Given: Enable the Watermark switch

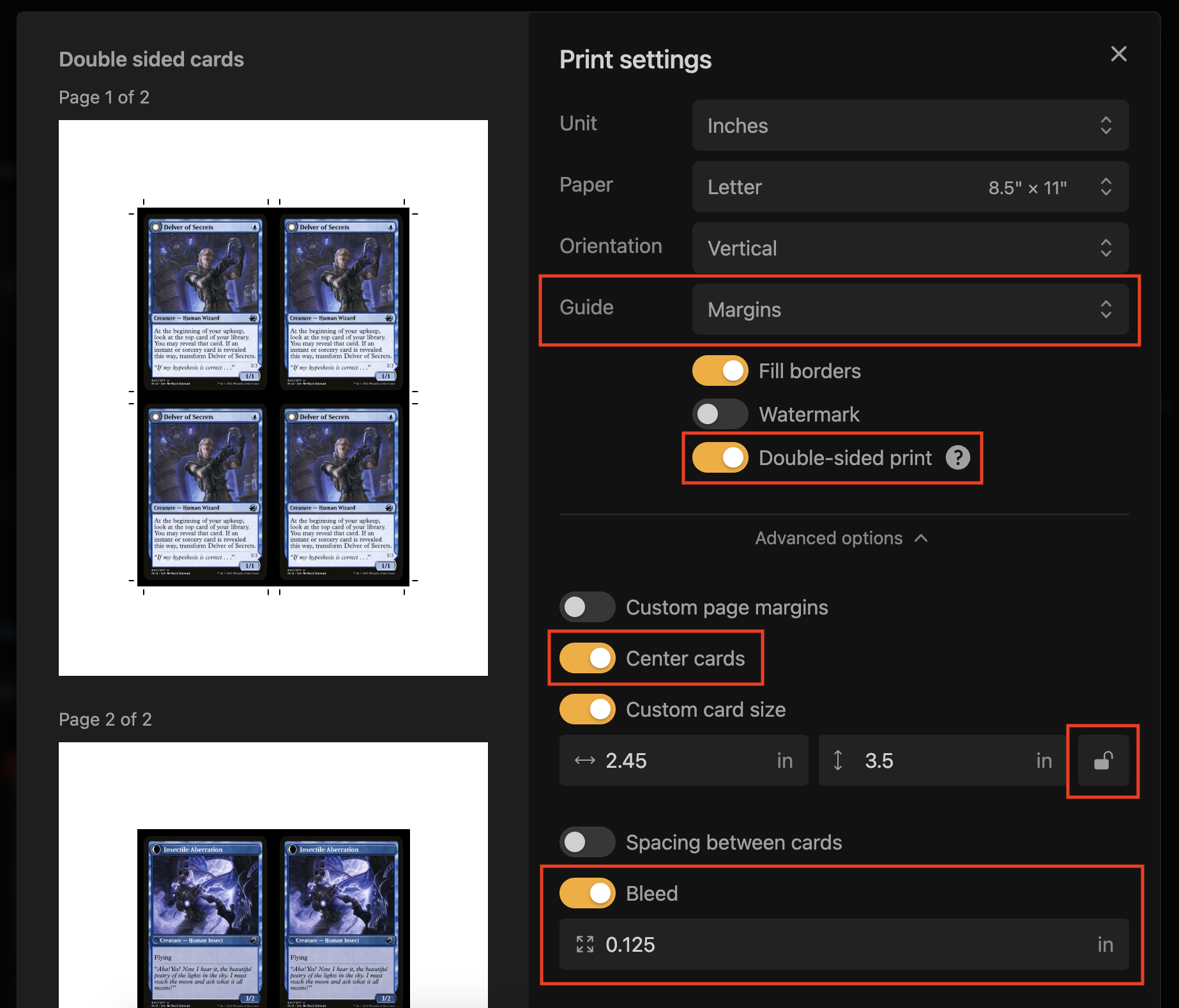Looking at the screenshot, I should pyautogui.click(x=720, y=414).
